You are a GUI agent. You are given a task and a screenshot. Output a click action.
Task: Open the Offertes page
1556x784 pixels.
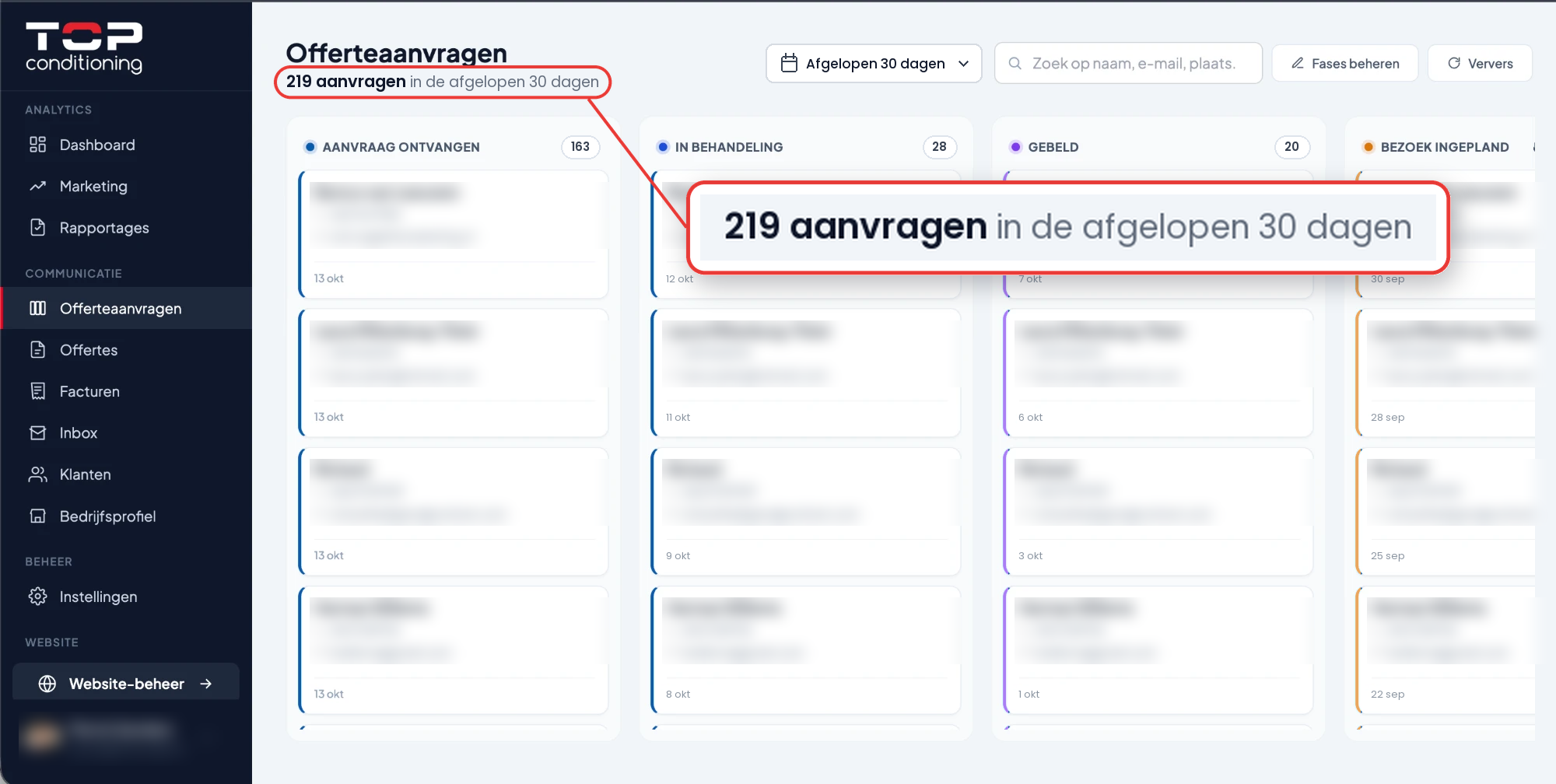(x=126, y=349)
